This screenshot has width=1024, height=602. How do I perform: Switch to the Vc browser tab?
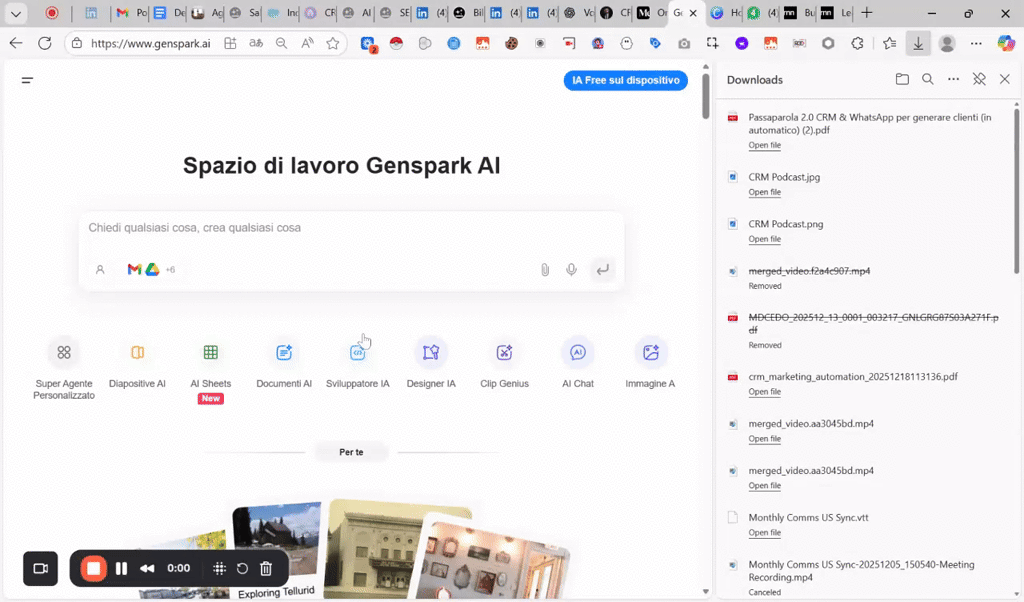pyautogui.click(x=579, y=13)
